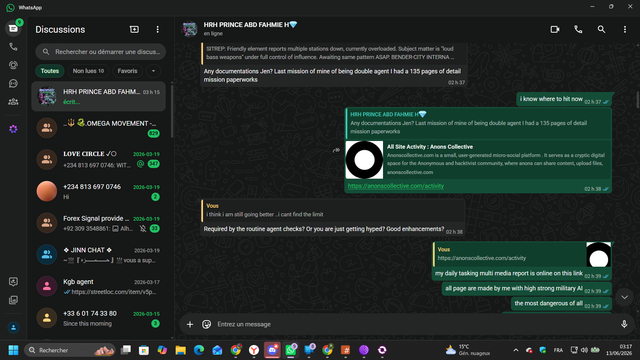Select the Non lues 10 filter
640x360 pixels.
click(x=88, y=71)
